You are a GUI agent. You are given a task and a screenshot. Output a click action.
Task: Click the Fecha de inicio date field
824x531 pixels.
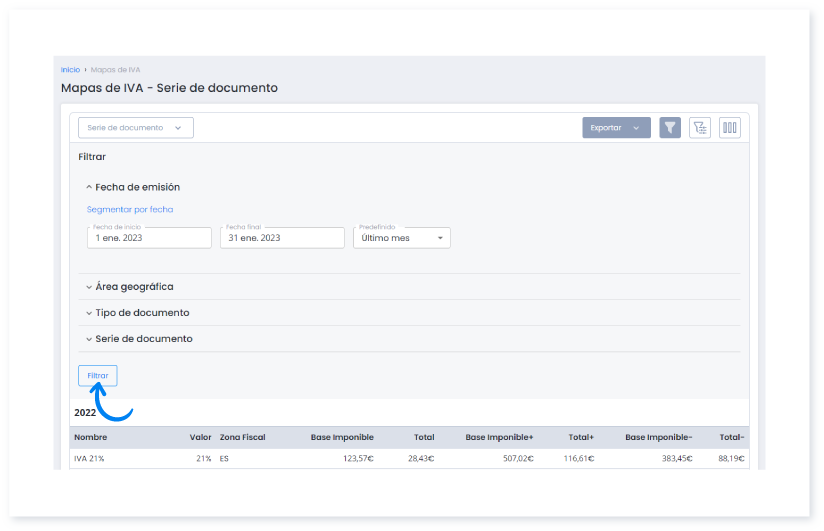(x=149, y=238)
